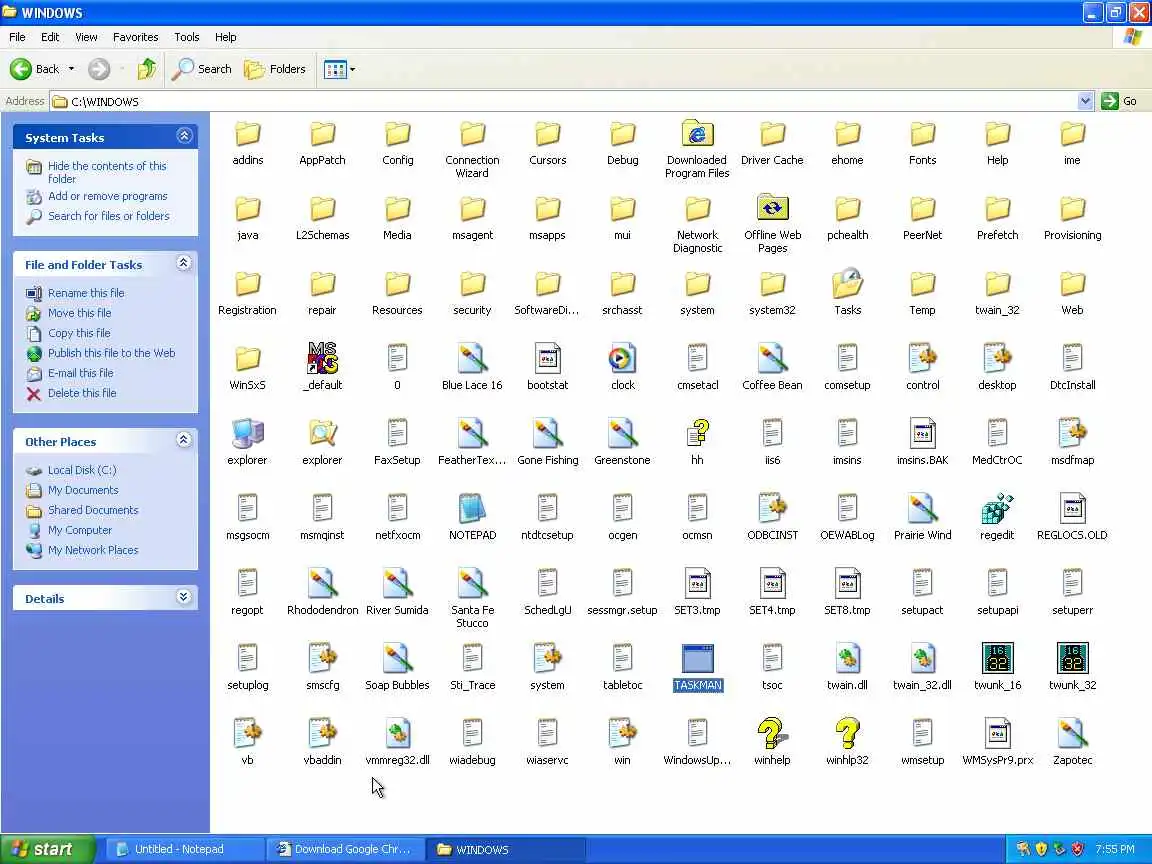The height and width of the screenshot is (864, 1152).
Task: Select the control settings file icon
Action: pos(922,359)
